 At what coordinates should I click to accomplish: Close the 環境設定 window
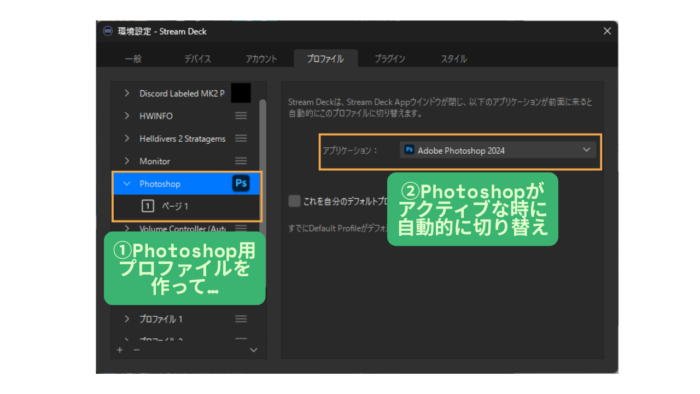[607, 31]
